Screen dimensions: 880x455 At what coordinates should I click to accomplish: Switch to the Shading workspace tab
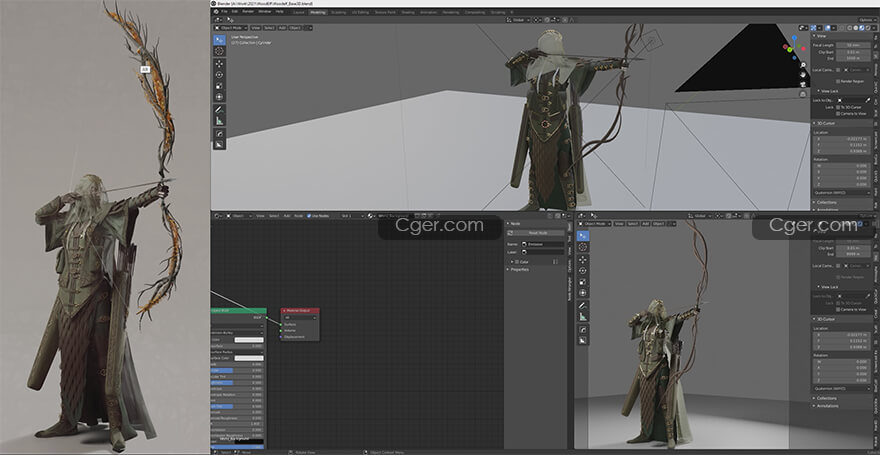408,12
